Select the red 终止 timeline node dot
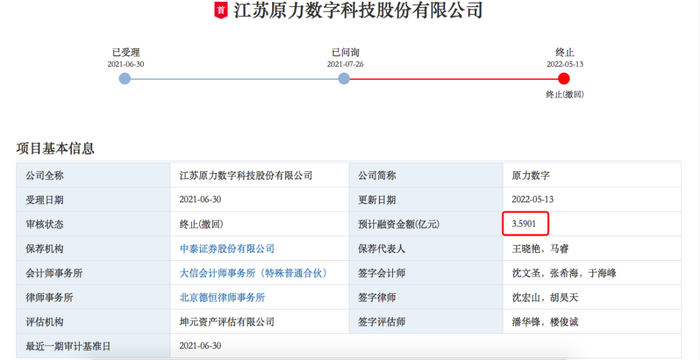This screenshot has width=700, height=360. tap(564, 79)
